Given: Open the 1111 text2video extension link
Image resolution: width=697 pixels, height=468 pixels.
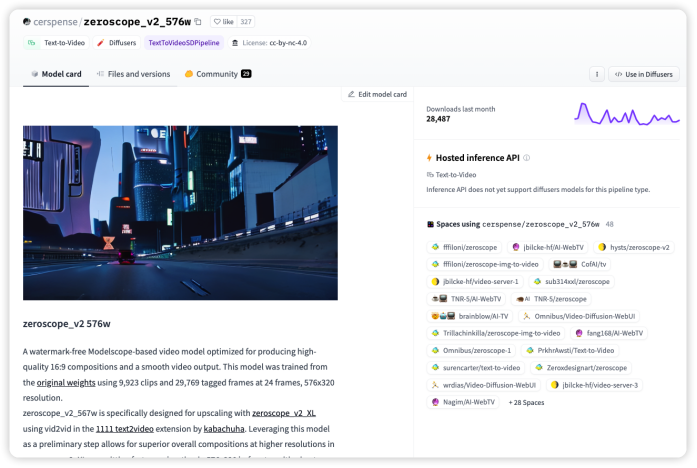Looking at the screenshot, I should tap(125, 428).
